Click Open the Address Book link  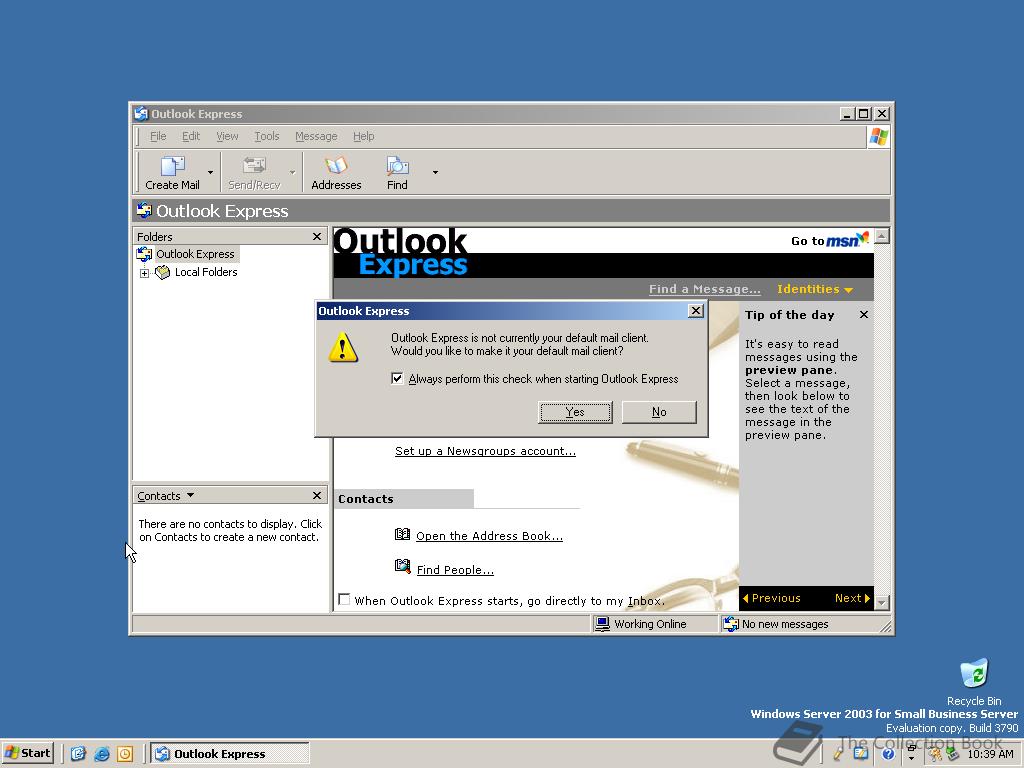489,536
